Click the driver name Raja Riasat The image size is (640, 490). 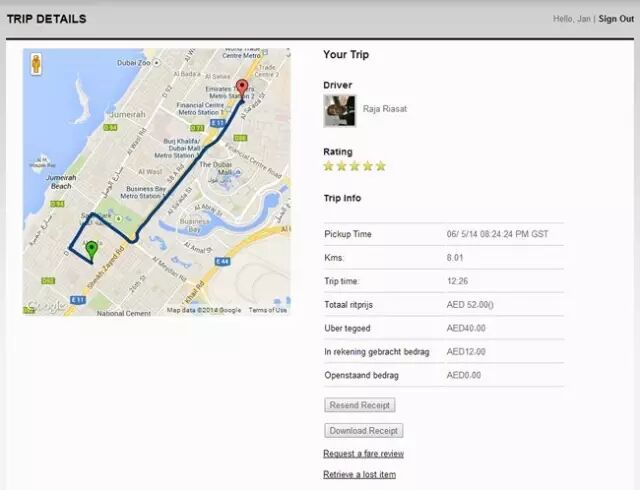pyautogui.click(x=385, y=109)
